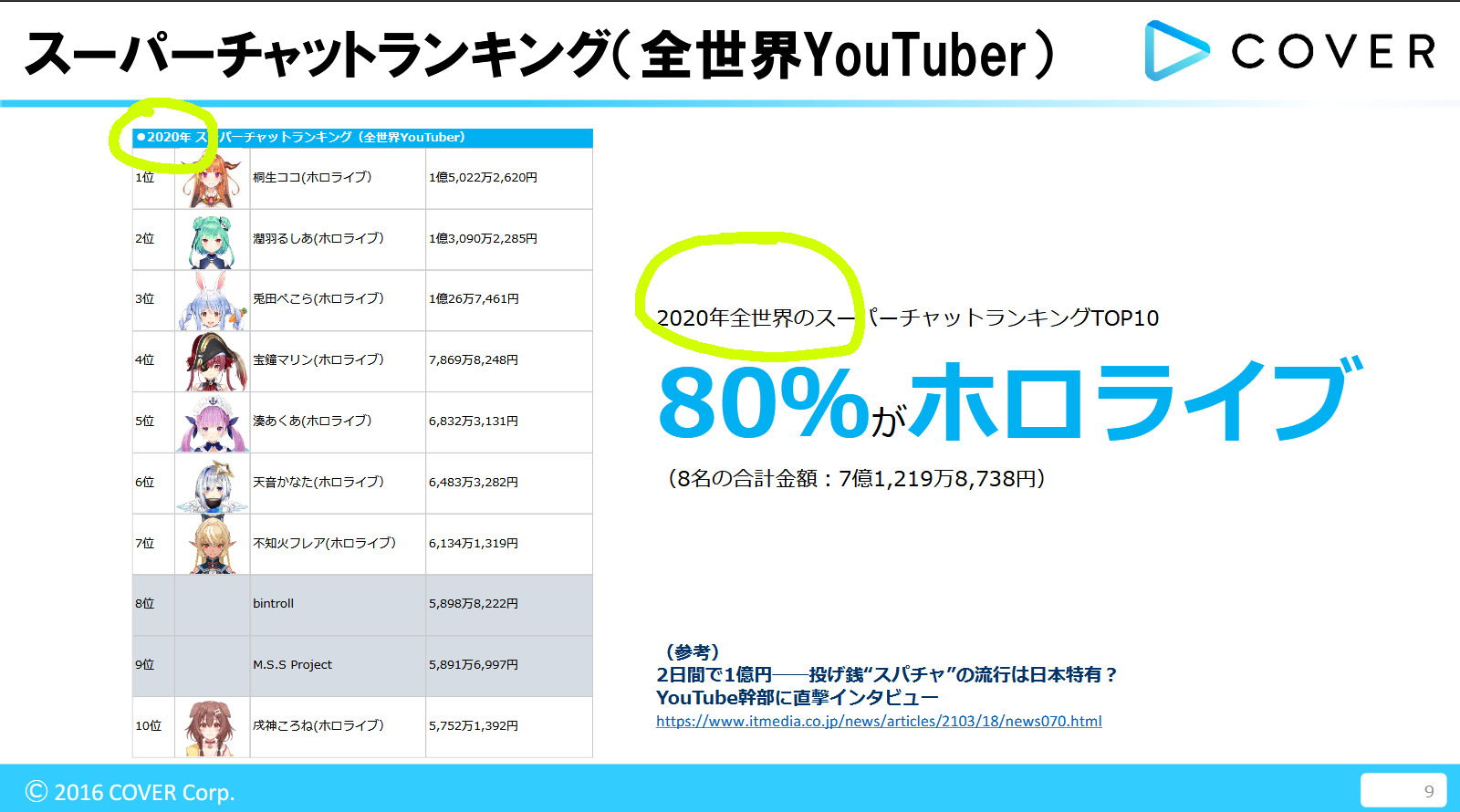Image resolution: width=1460 pixels, height=812 pixels.
Task: Click the line ending in ランキングTOP10
Action: [908, 318]
